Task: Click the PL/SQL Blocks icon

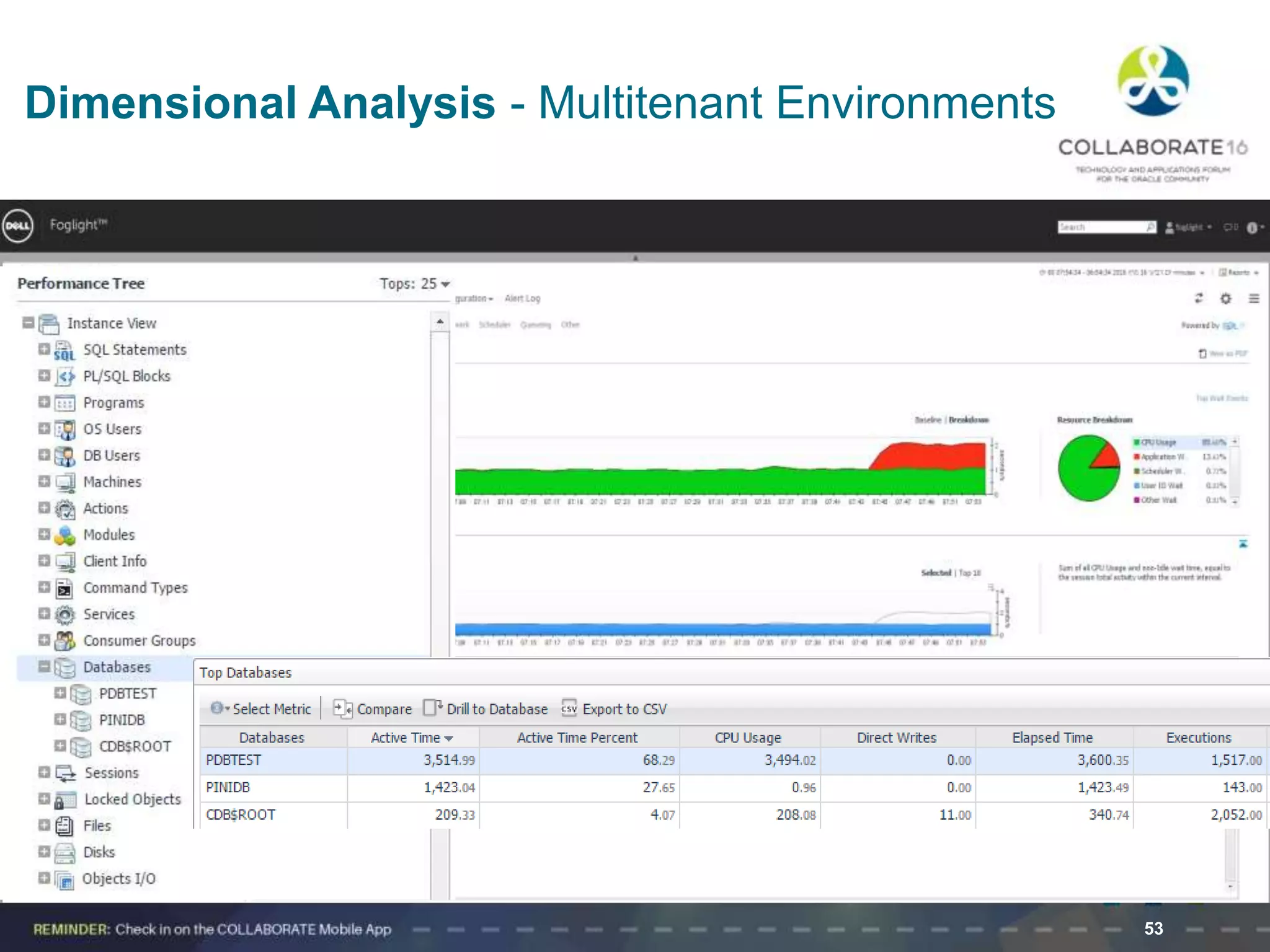Action: click(x=64, y=377)
